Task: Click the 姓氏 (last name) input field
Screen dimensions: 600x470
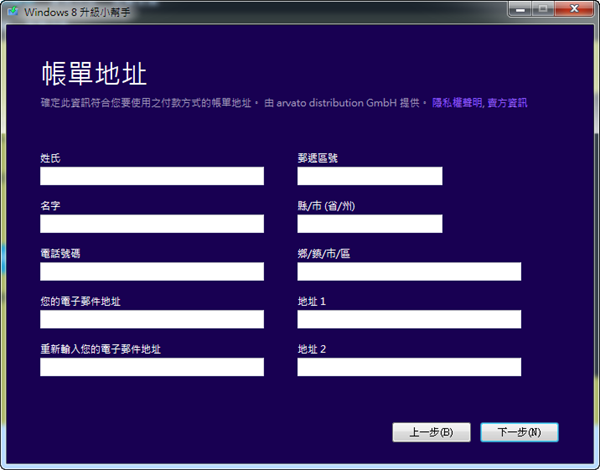Action: click(152, 176)
